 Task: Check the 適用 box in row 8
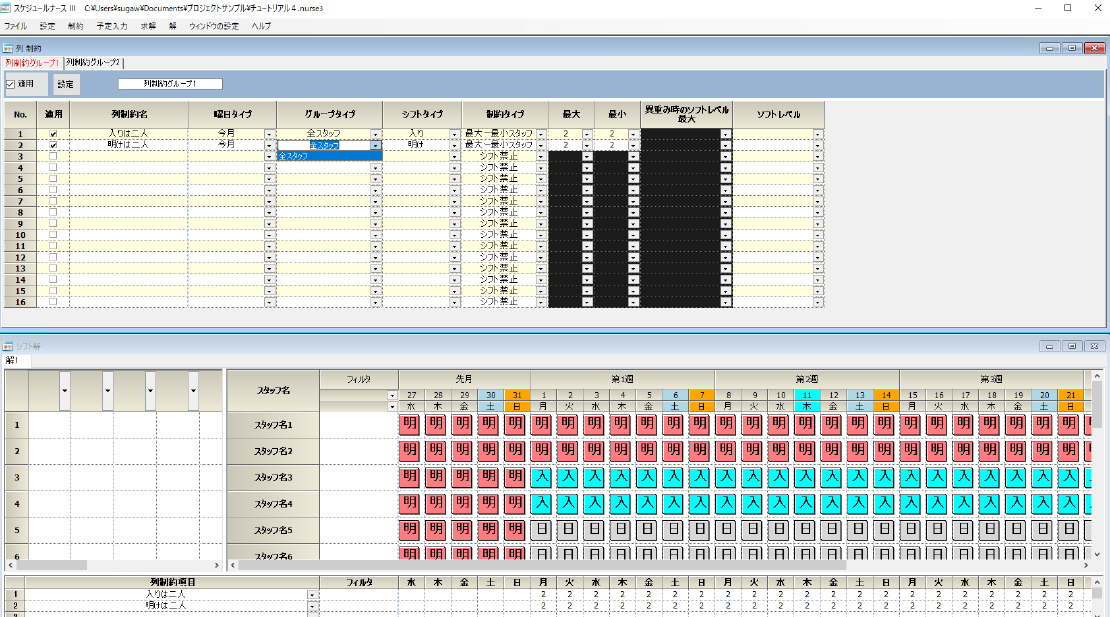click(x=53, y=212)
